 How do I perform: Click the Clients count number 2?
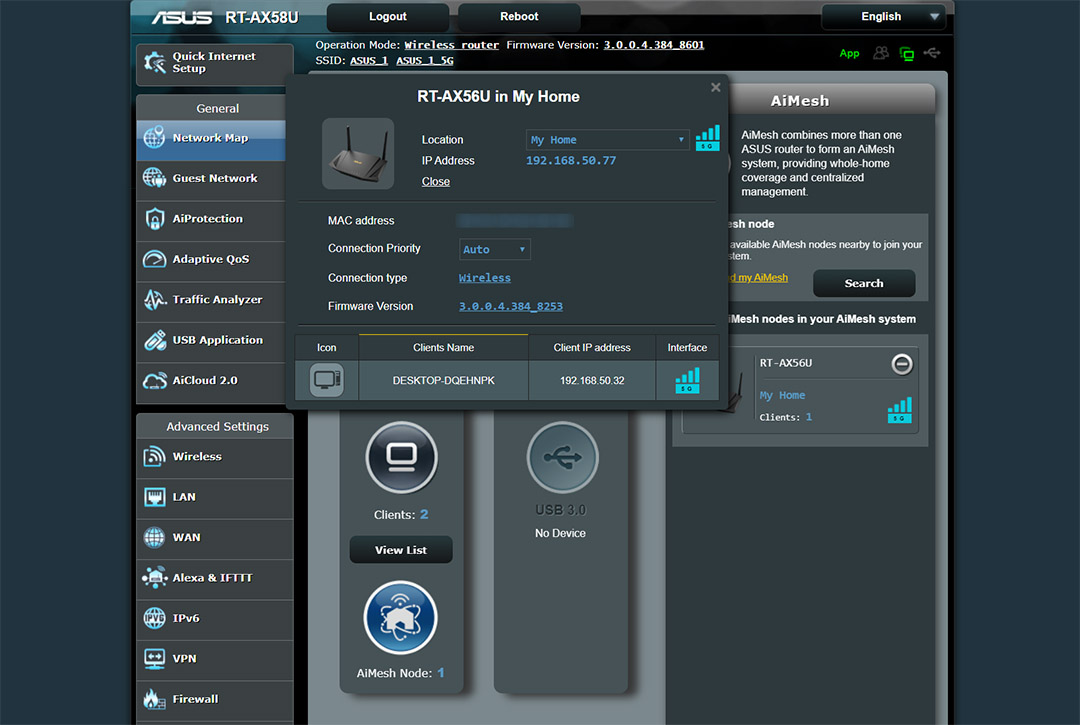pyautogui.click(x=424, y=514)
